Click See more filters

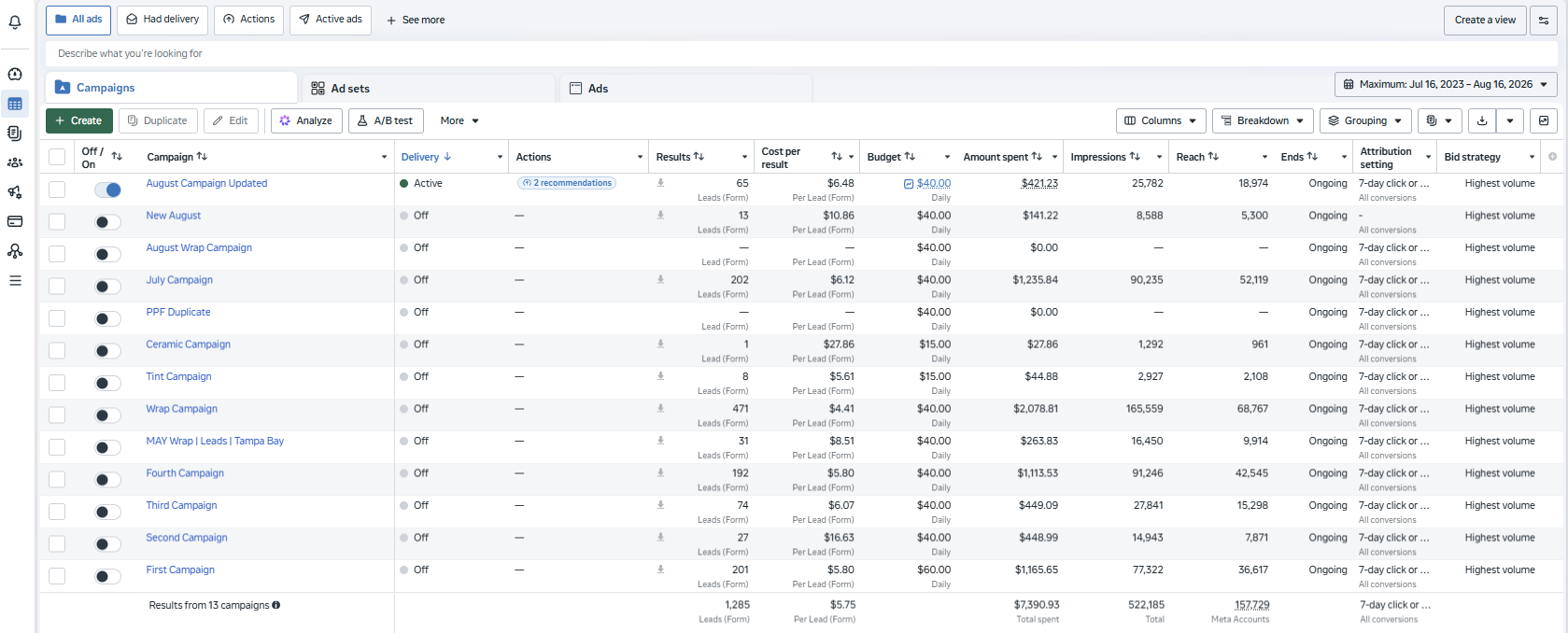(x=416, y=20)
